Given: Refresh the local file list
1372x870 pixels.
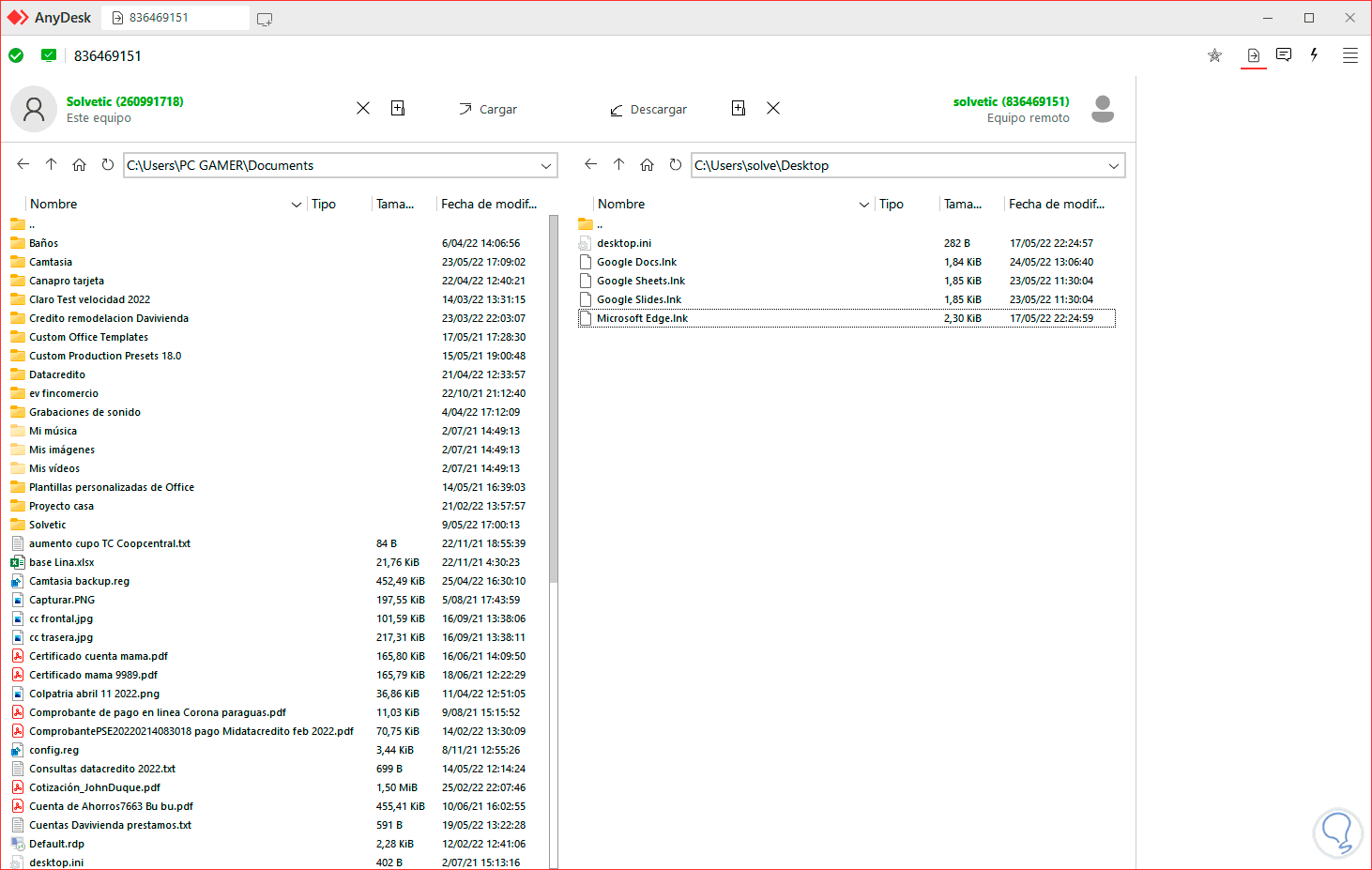Looking at the screenshot, I should pos(108,164).
